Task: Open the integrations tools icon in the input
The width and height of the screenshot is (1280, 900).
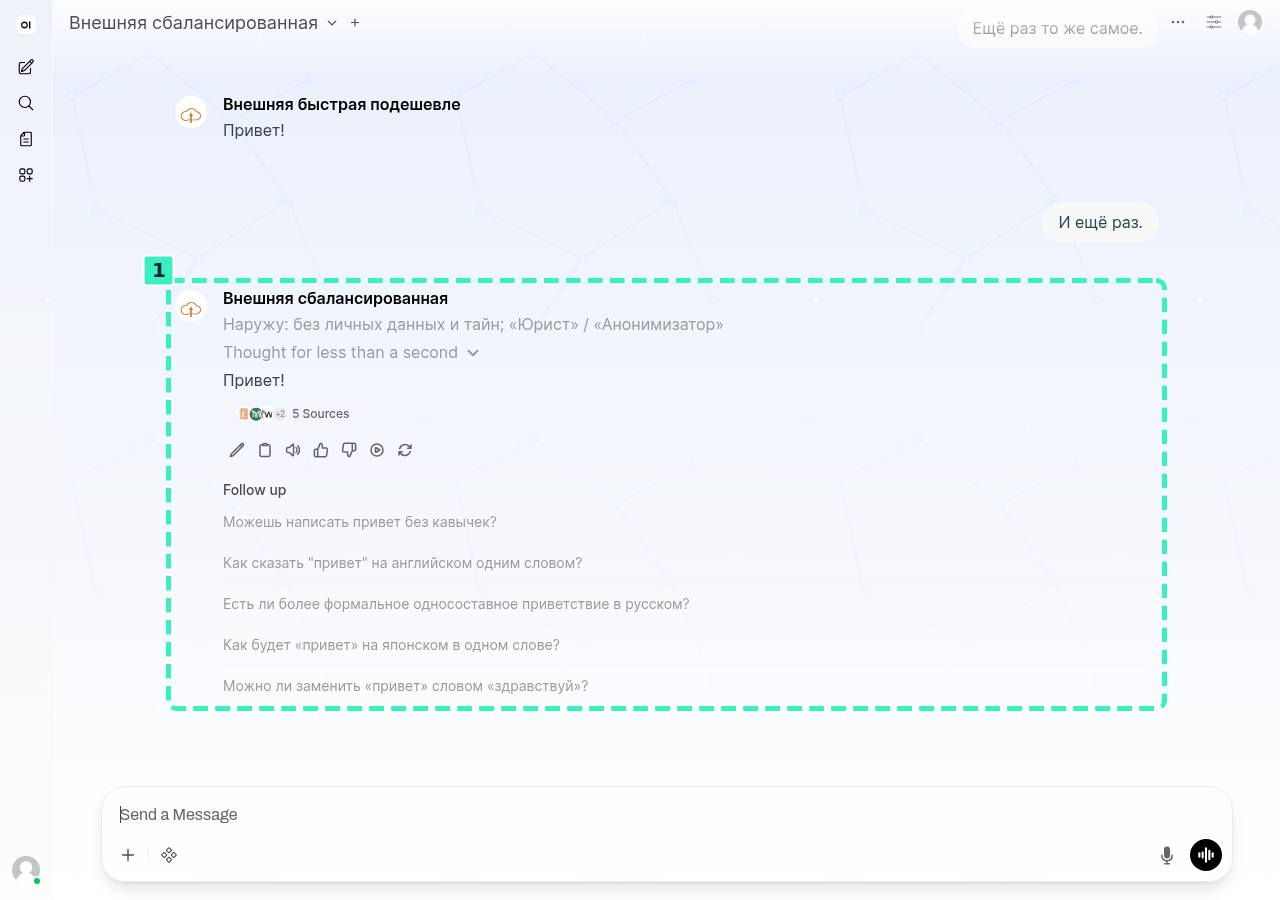Action: point(169,855)
